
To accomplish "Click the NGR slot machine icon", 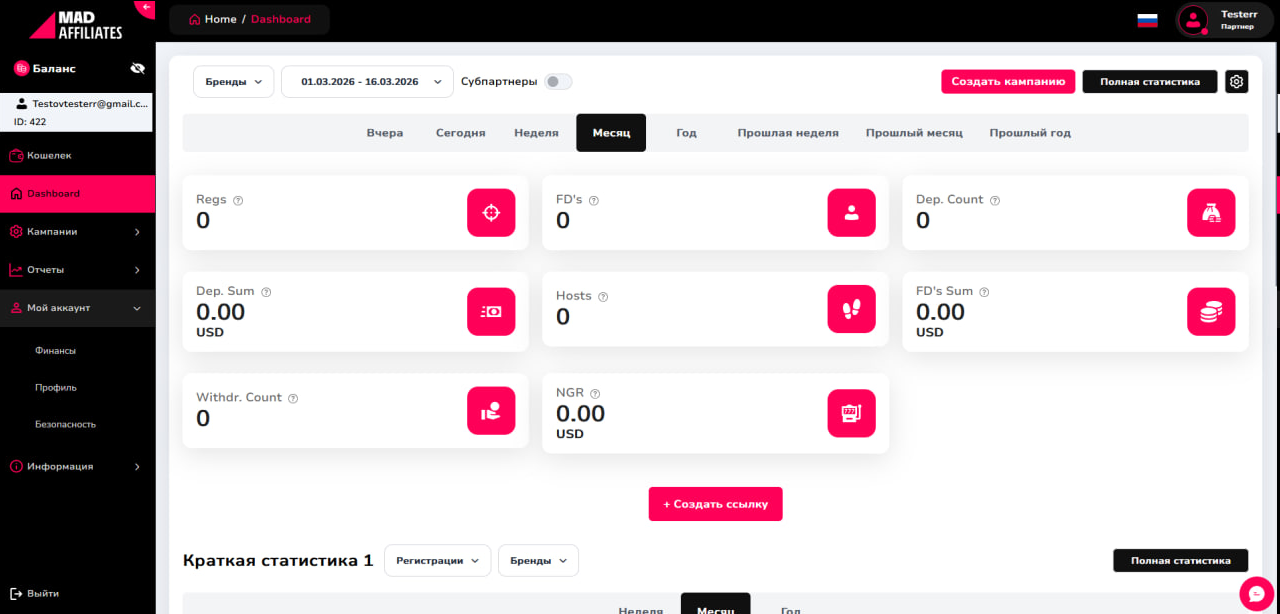I will tap(851, 413).
